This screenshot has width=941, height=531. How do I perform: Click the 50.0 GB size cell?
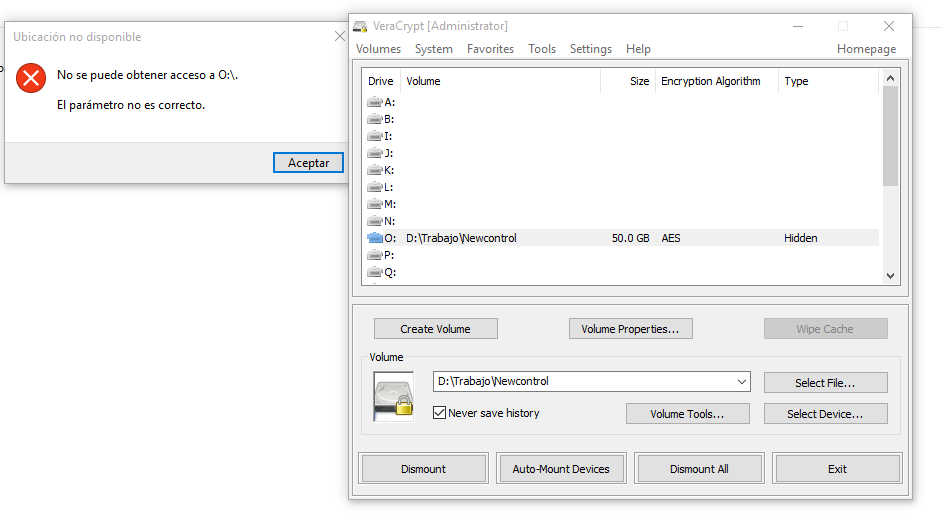[630, 238]
